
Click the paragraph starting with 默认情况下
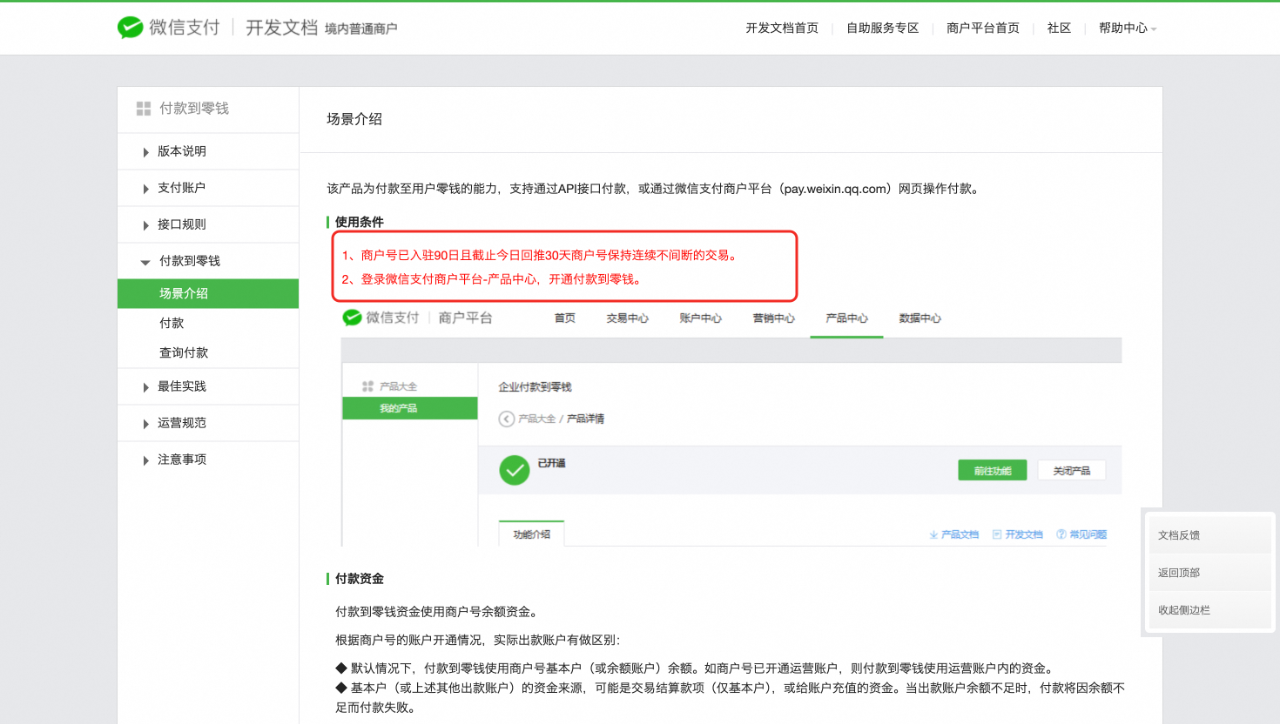pyautogui.click(x=694, y=668)
